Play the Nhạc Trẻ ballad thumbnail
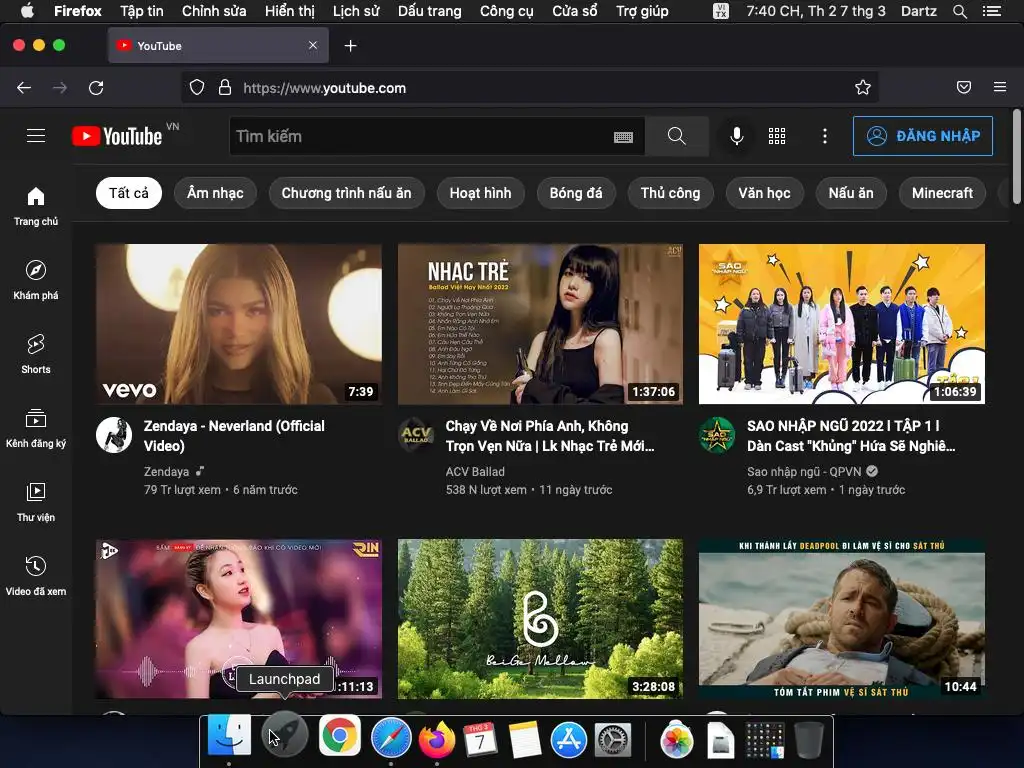This screenshot has height=768, width=1024. [x=540, y=324]
